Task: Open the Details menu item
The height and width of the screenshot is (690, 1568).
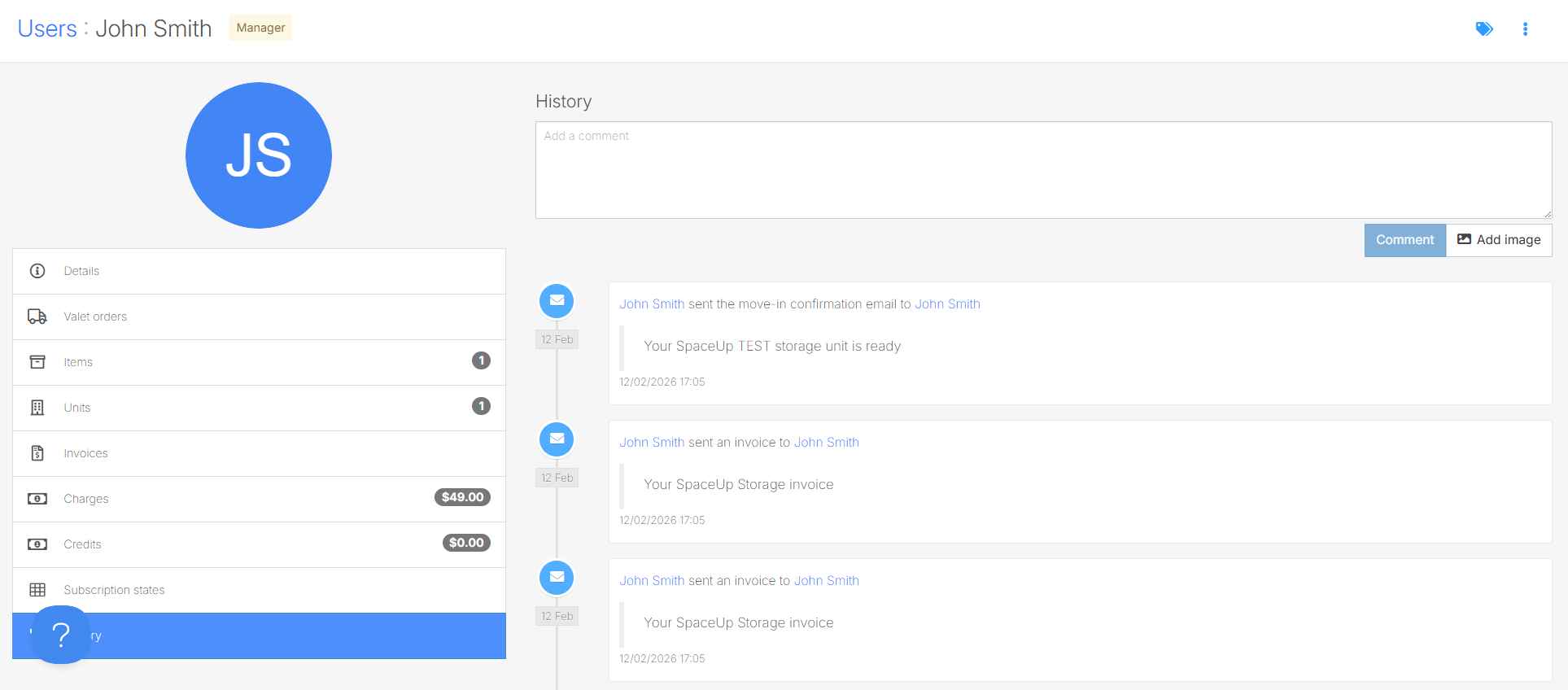Action: [259, 271]
